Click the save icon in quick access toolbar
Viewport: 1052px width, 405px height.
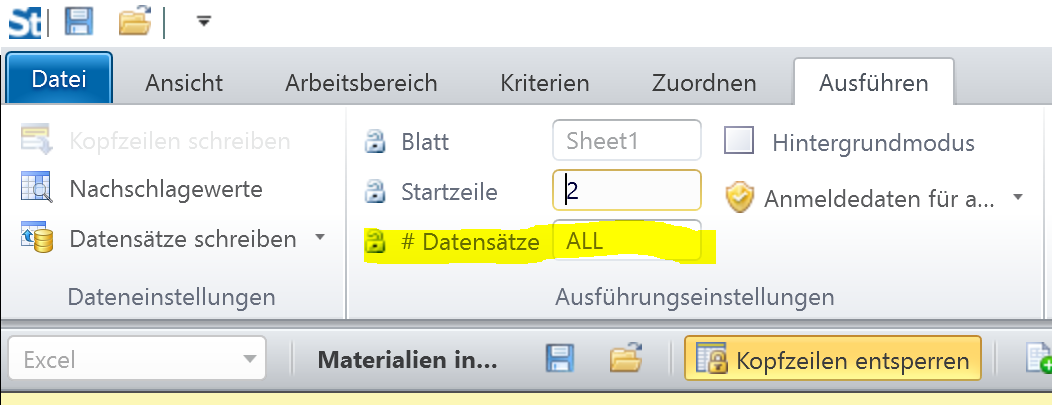78,20
